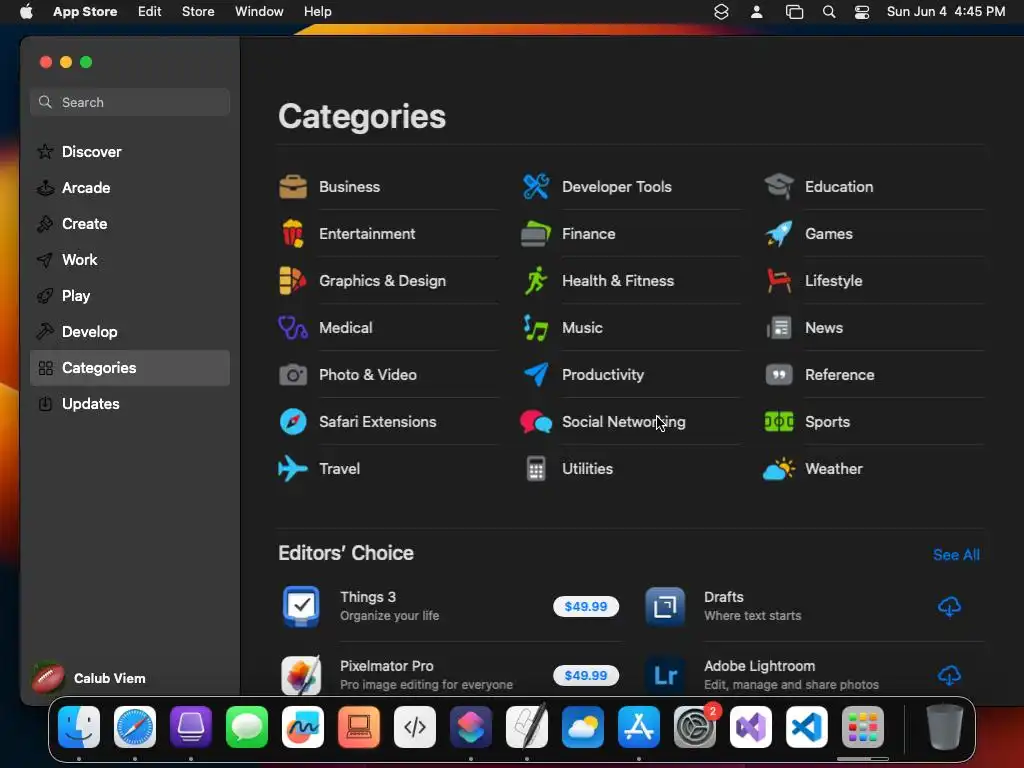Image resolution: width=1024 pixels, height=768 pixels.
Task: Buy Things 3 for $49.99
Action: click(x=586, y=607)
